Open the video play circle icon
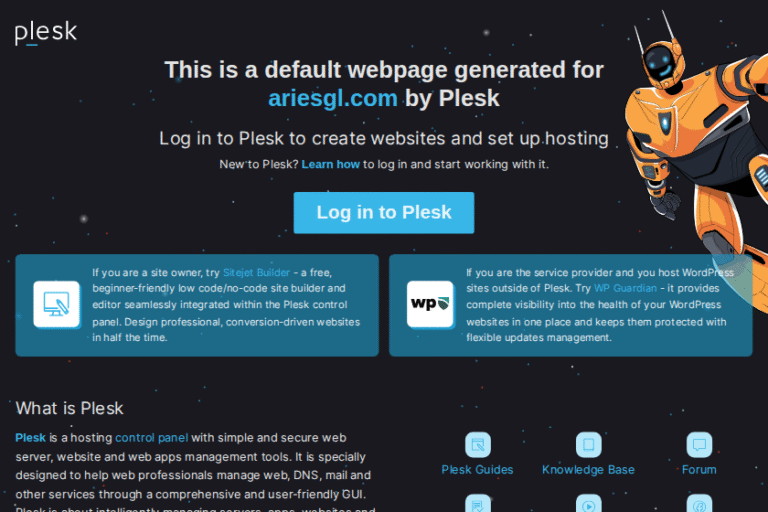Screen dimensions: 768x512 (x=588, y=504)
